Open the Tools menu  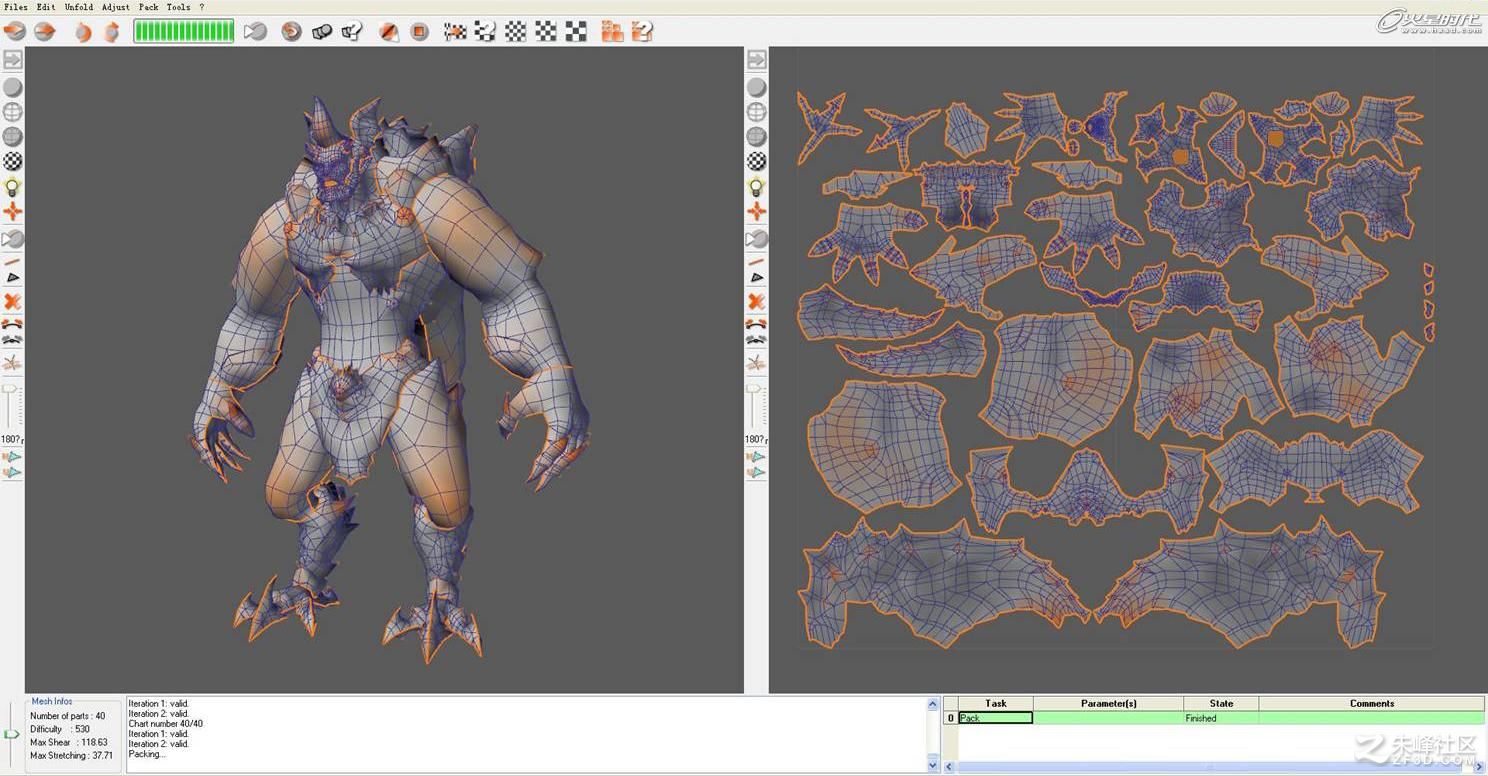pos(178,7)
